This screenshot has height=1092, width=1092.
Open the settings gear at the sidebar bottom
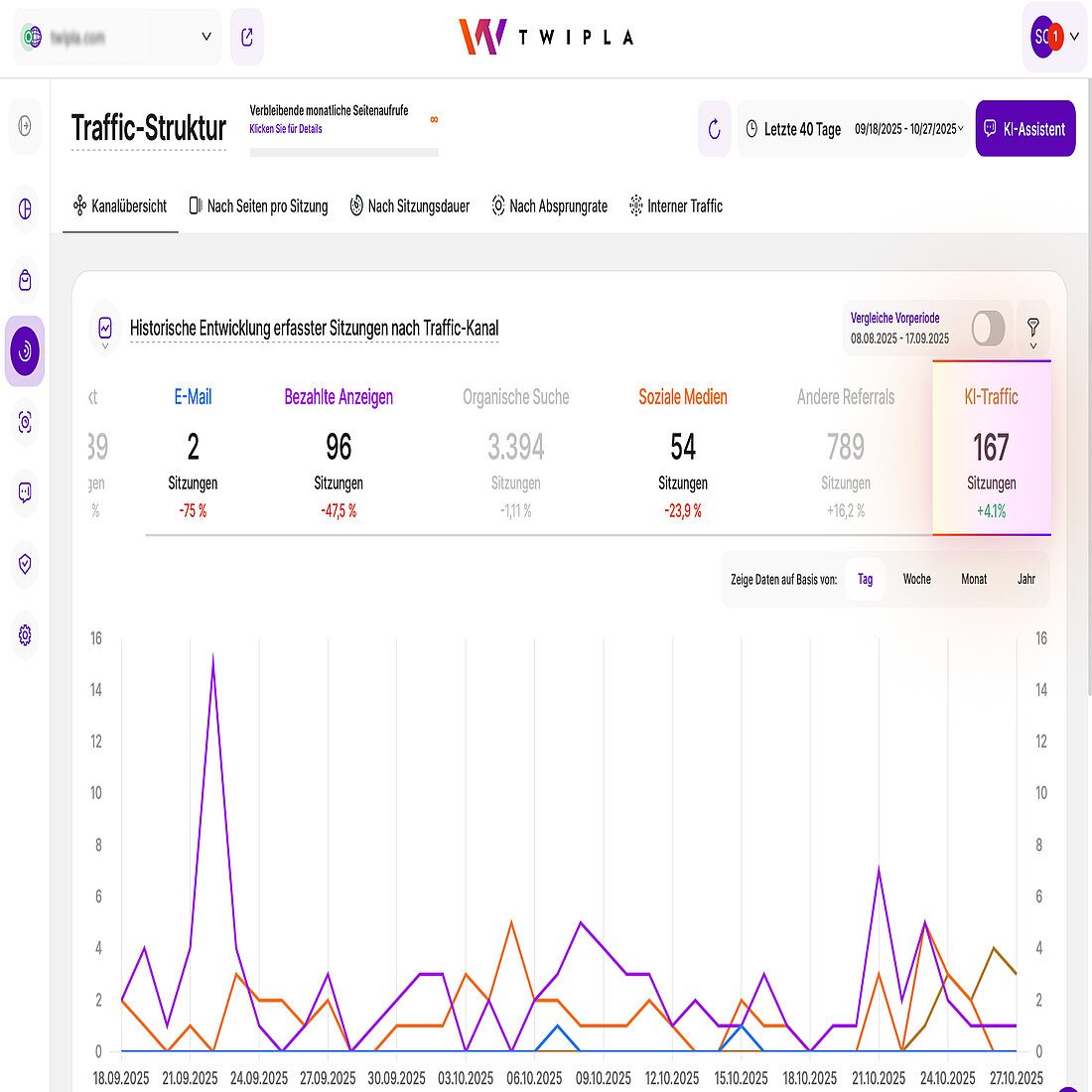coord(24,636)
